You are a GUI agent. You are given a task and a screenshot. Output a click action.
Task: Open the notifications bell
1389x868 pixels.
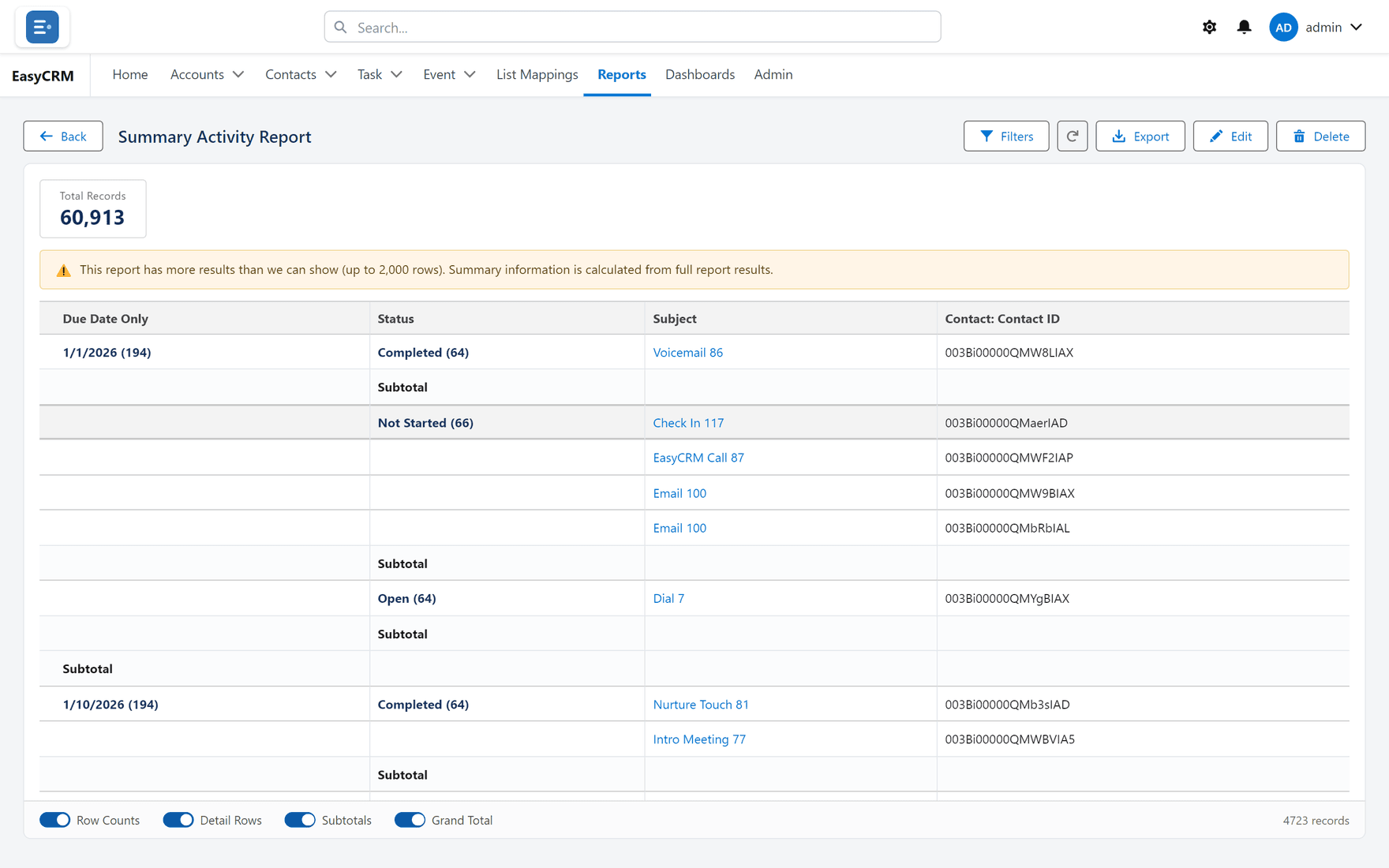[1244, 27]
